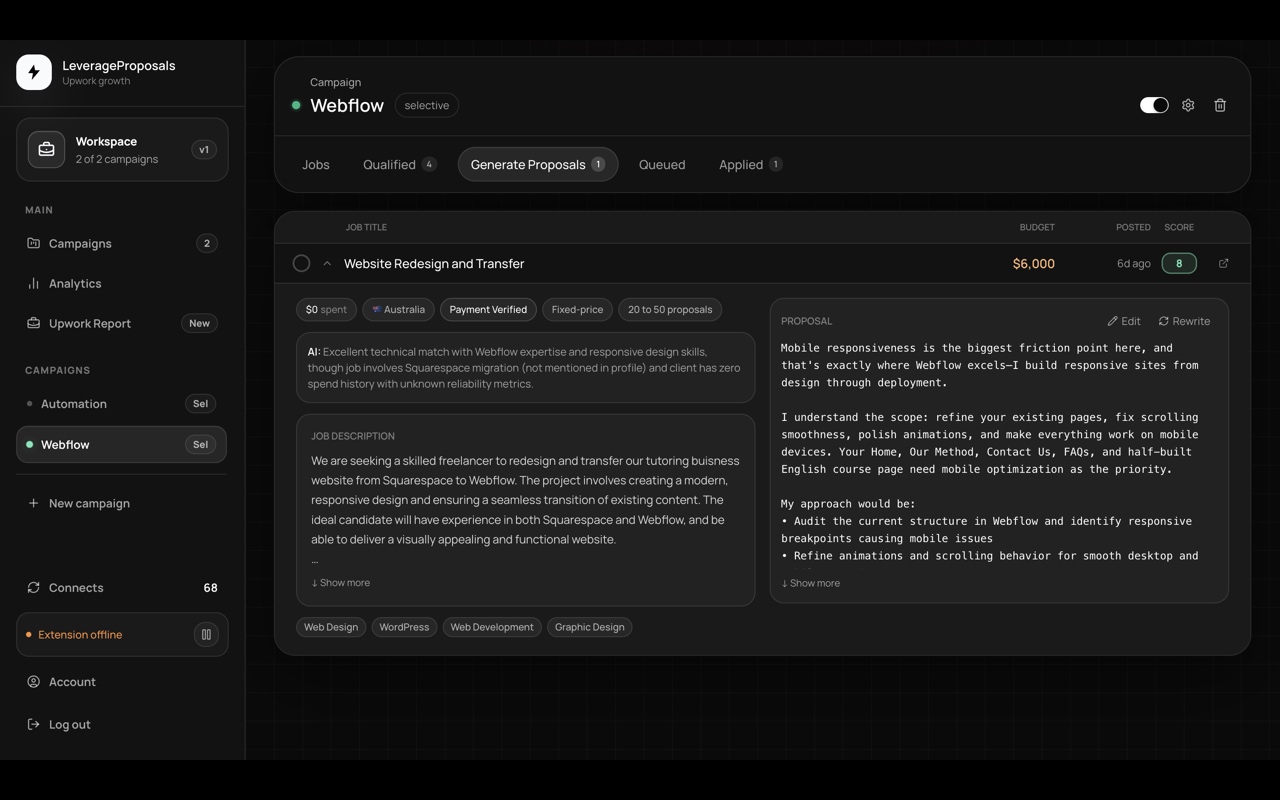This screenshot has height=800, width=1280.
Task: Switch to the Applied tab
Action: 750,164
